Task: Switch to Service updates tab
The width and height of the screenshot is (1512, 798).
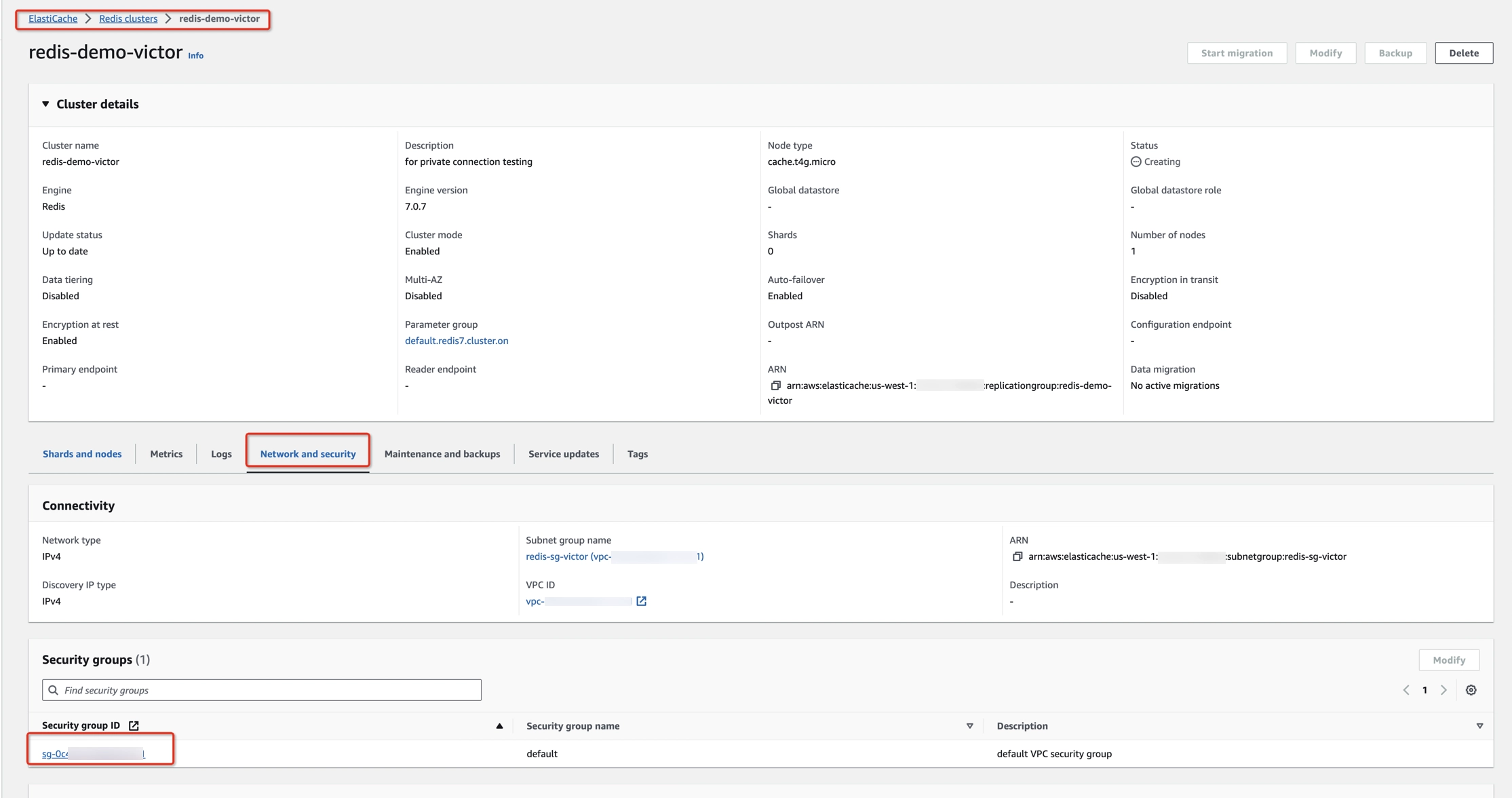Action: click(x=564, y=454)
